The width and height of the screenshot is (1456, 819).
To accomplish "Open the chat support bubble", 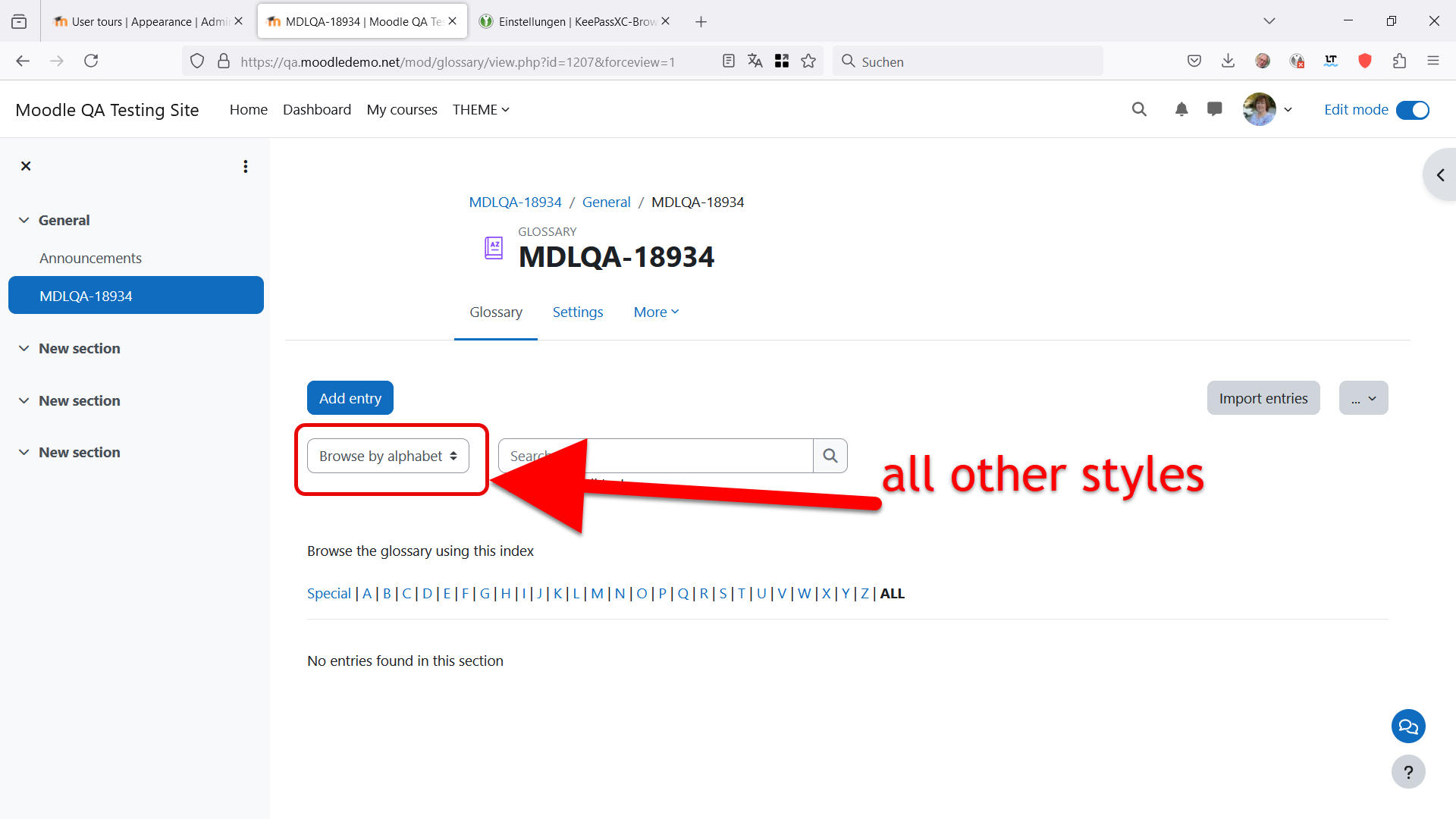I will tap(1408, 726).
